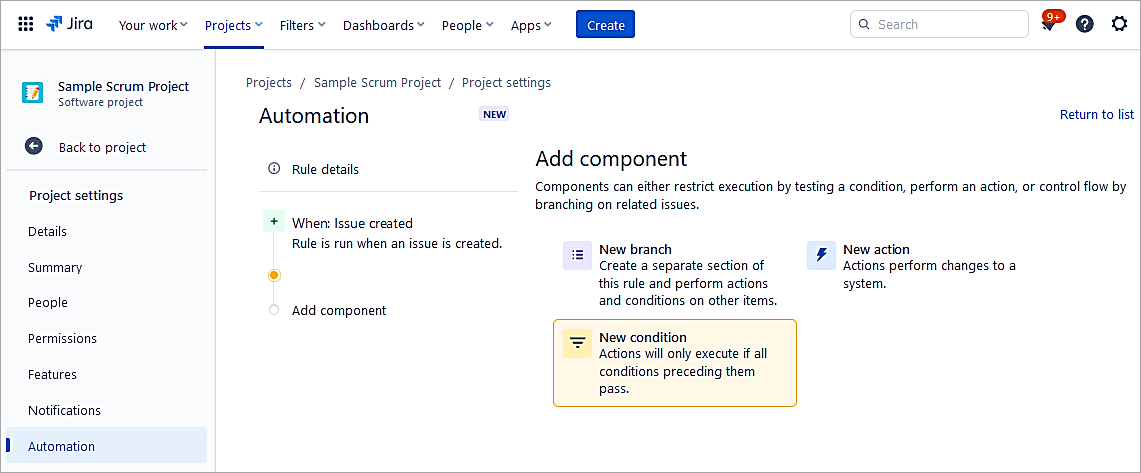The image size is (1141, 473).
Task: Click the Back to project arrow icon
Action: coord(34,147)
